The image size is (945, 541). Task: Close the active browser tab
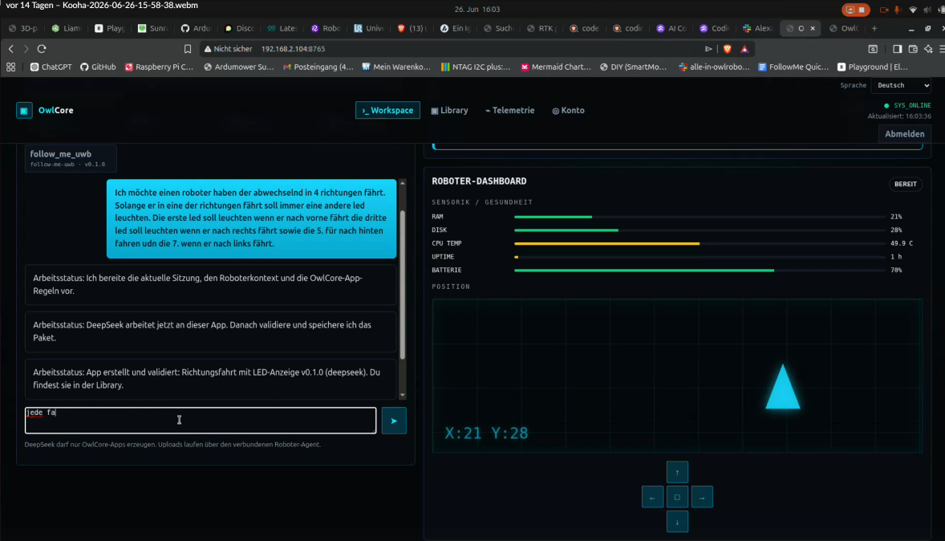812,28
